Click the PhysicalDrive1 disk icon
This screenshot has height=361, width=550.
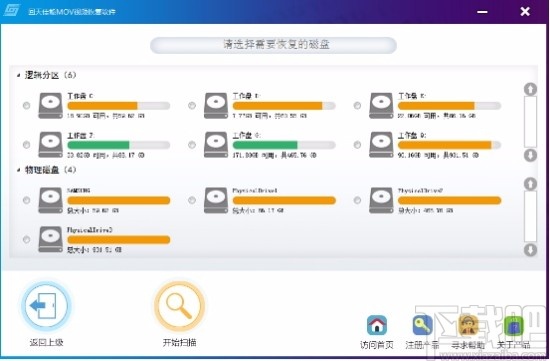point(216,200)
